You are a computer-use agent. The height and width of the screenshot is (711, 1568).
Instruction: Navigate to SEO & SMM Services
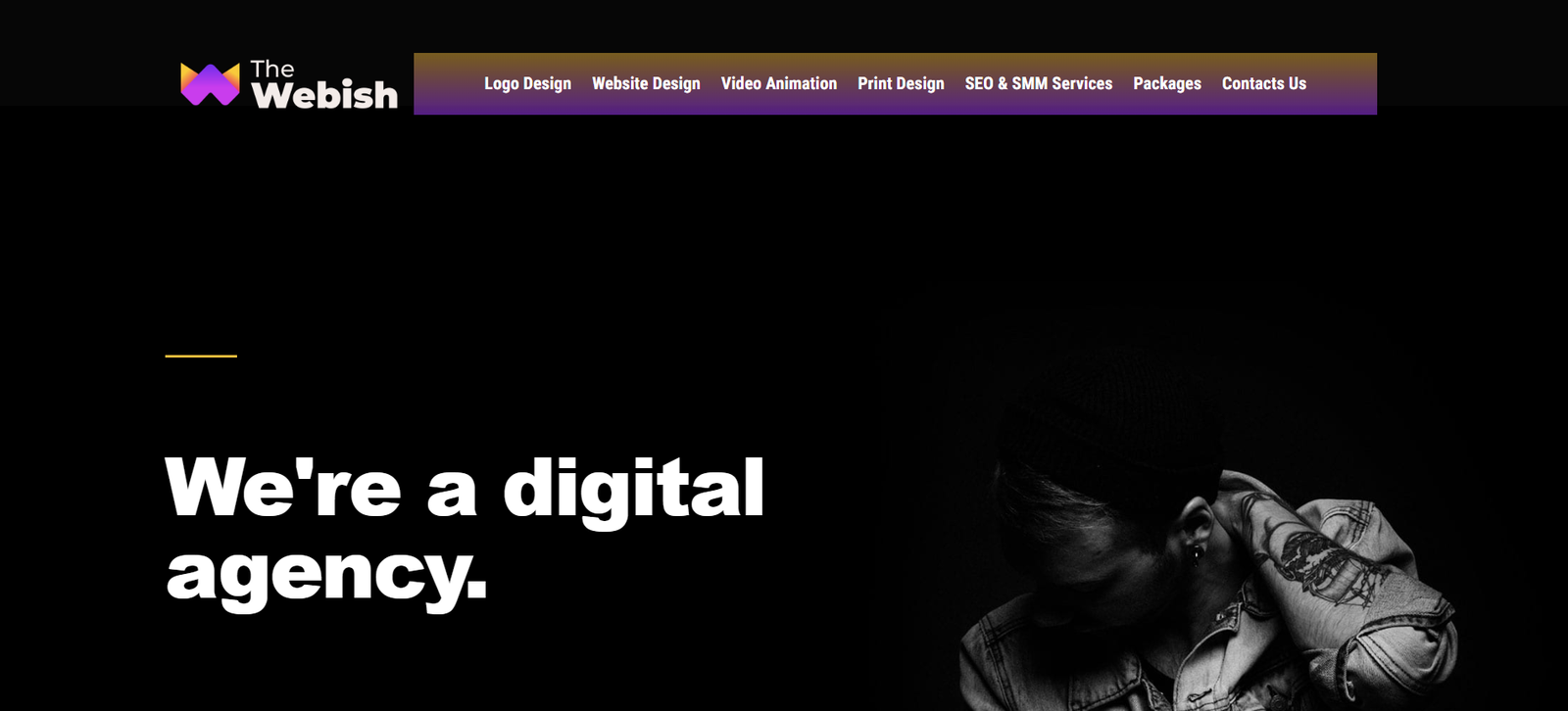point(1039,83)
